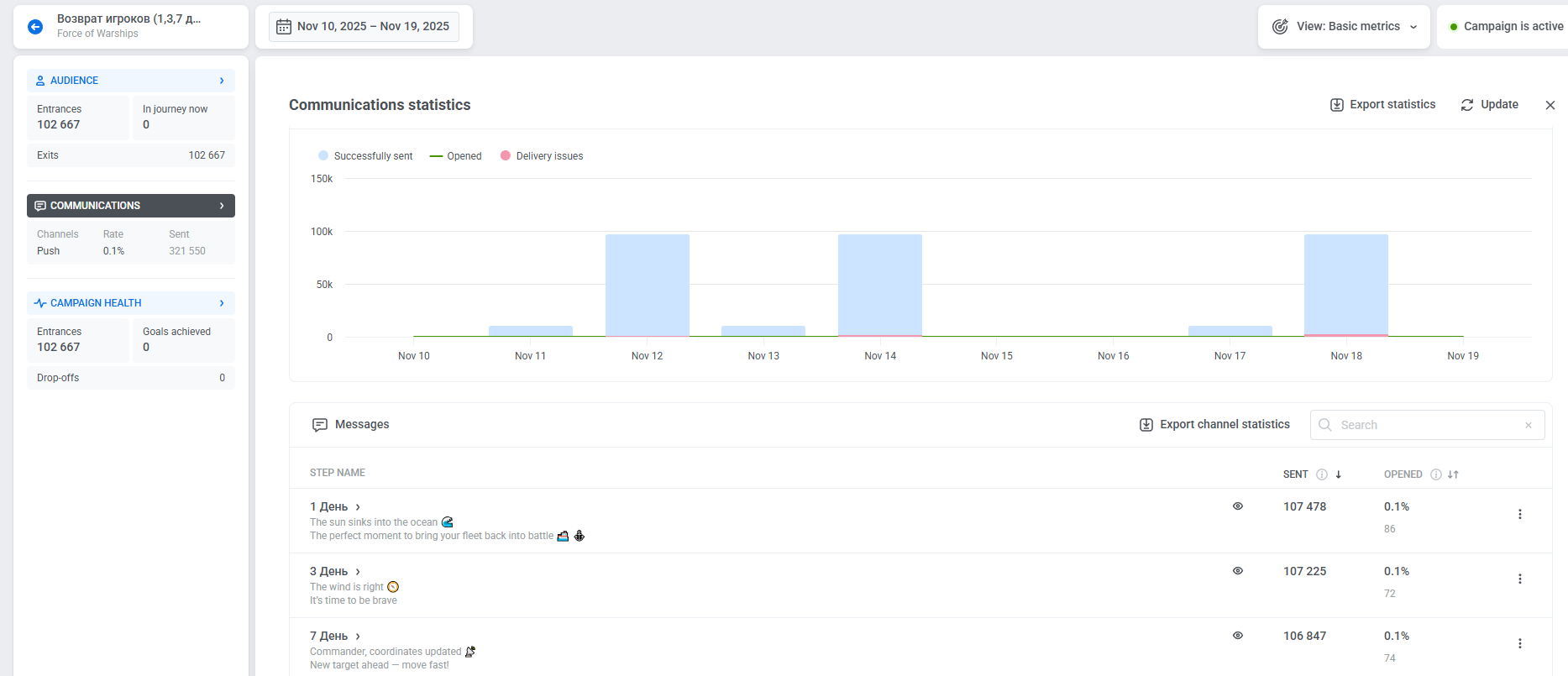The width and height of the screenshot is (1568, 676).
Task: Expand the 3 День step chevron
Action: tap(358, 572)
